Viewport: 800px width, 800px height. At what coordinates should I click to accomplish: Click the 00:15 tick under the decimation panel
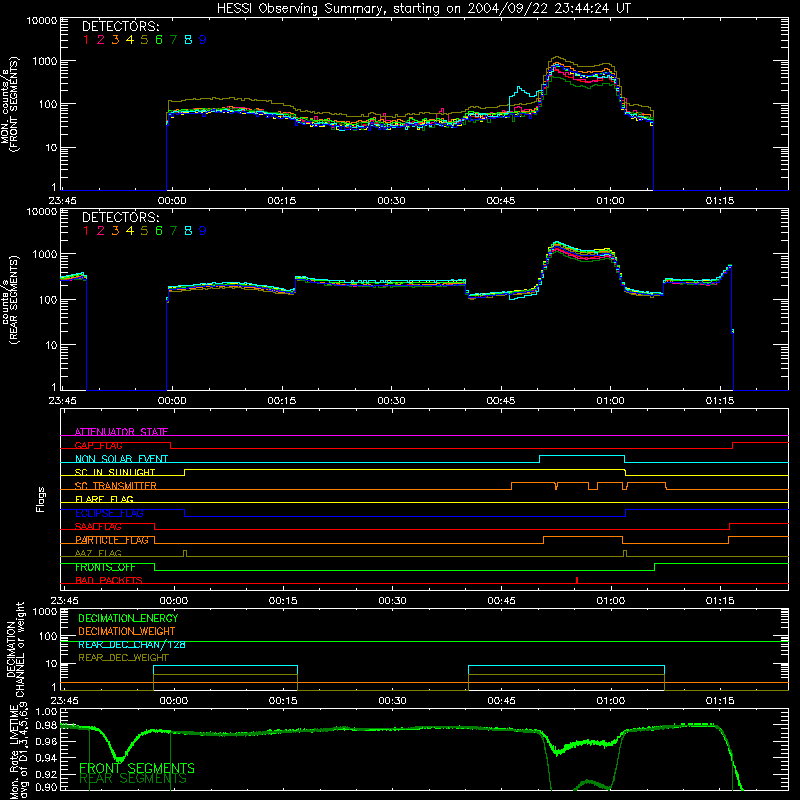tap(283, 701)
